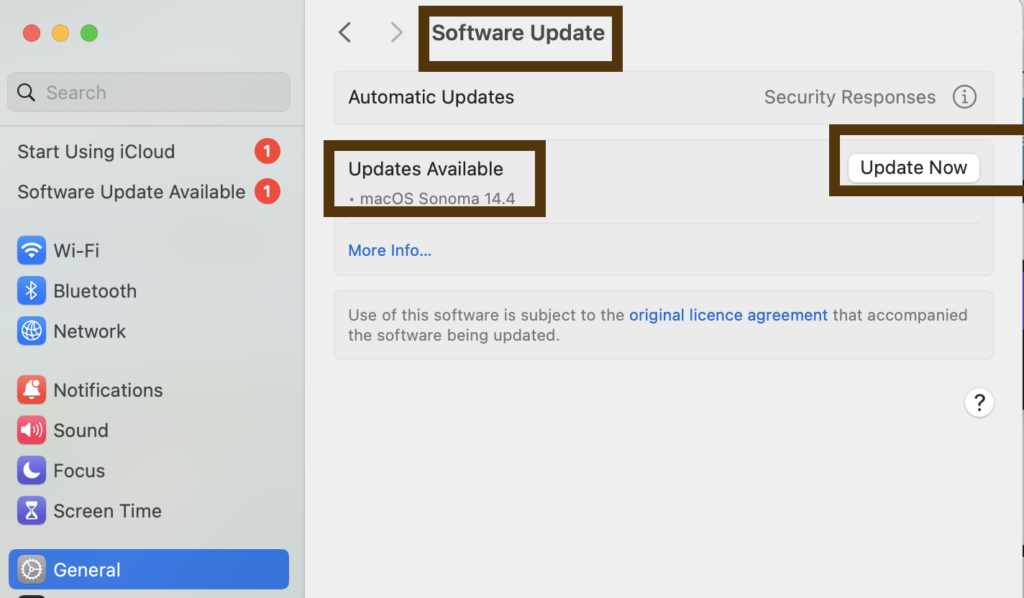Open More Info for macOS Sonoma 14.4
Screen dimensions: 1024x598
pos(390,250)
